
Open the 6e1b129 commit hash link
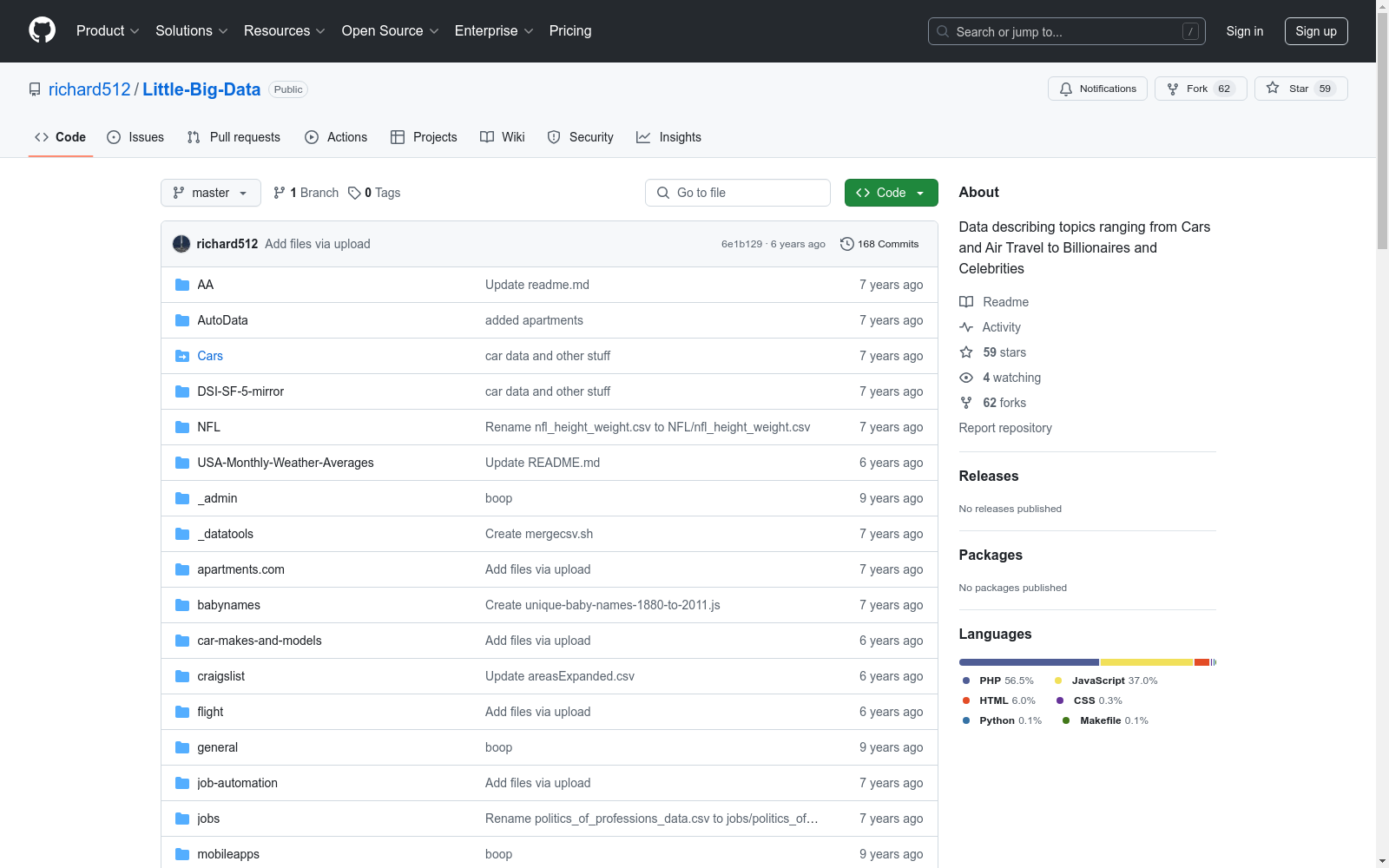coord(741,244)
